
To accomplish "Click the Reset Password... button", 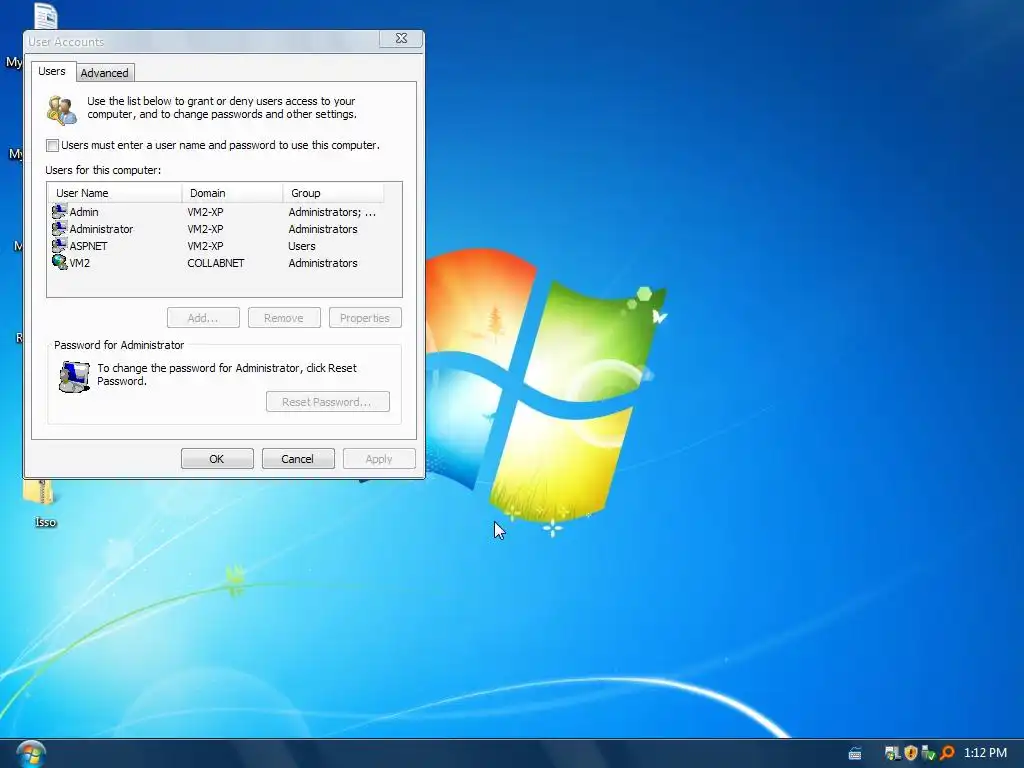I will click(x=328, y=402).
